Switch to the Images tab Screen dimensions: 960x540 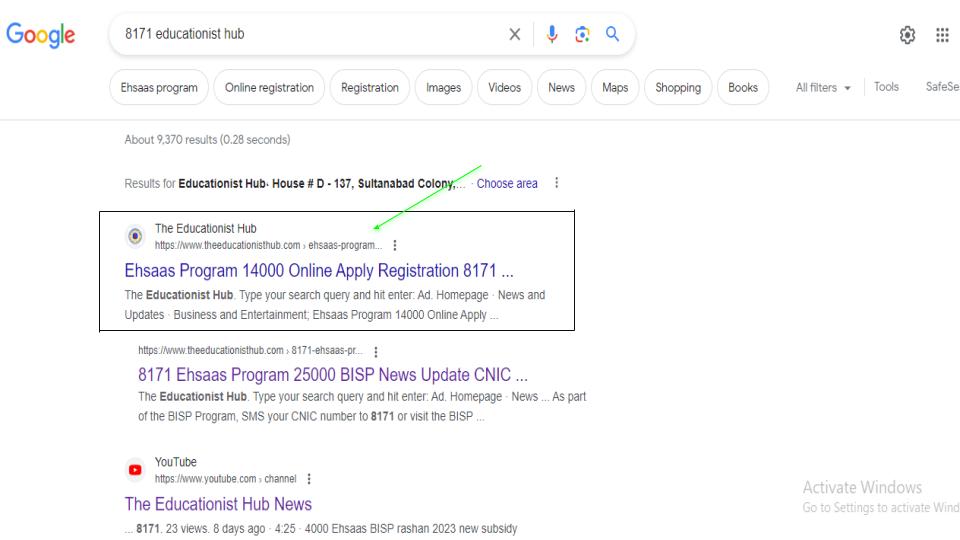[443, 88]
